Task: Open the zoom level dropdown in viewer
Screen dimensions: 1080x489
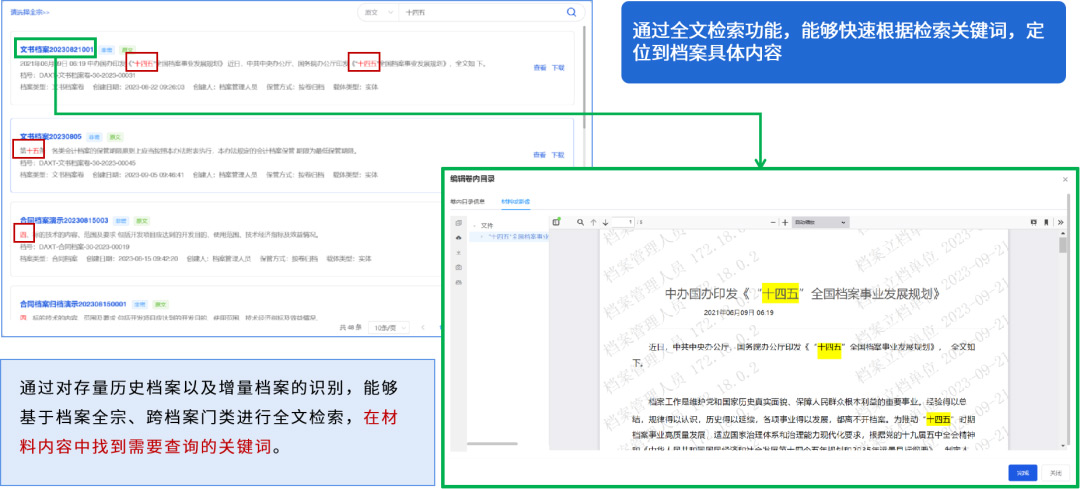Action: click(x=821, y=221)
